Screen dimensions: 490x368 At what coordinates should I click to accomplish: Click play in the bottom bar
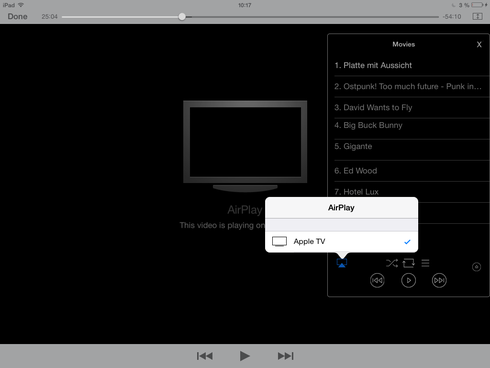point(245,356)
